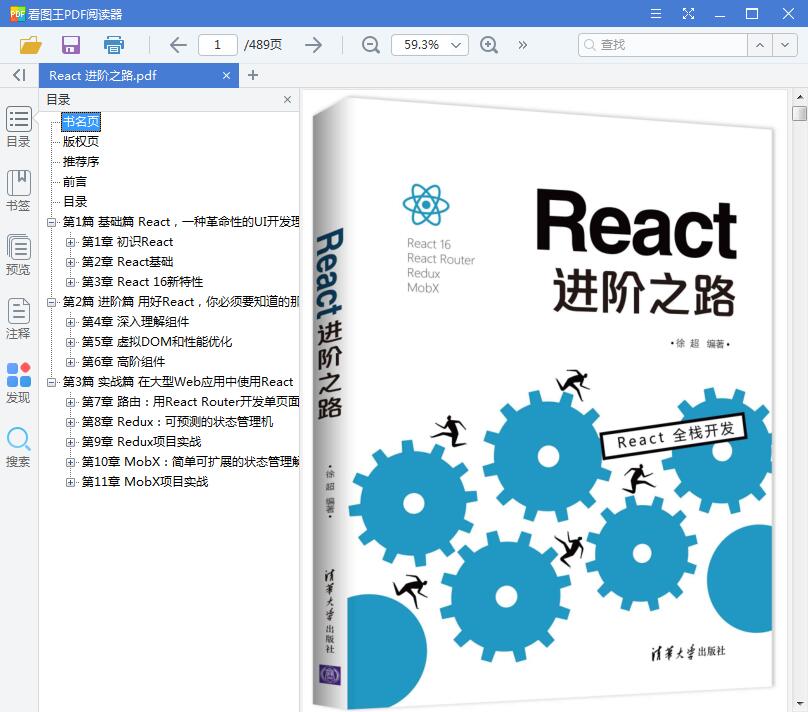Enter fullscreen mode from the title bar
808x712 pixels.
click(688, 13)
